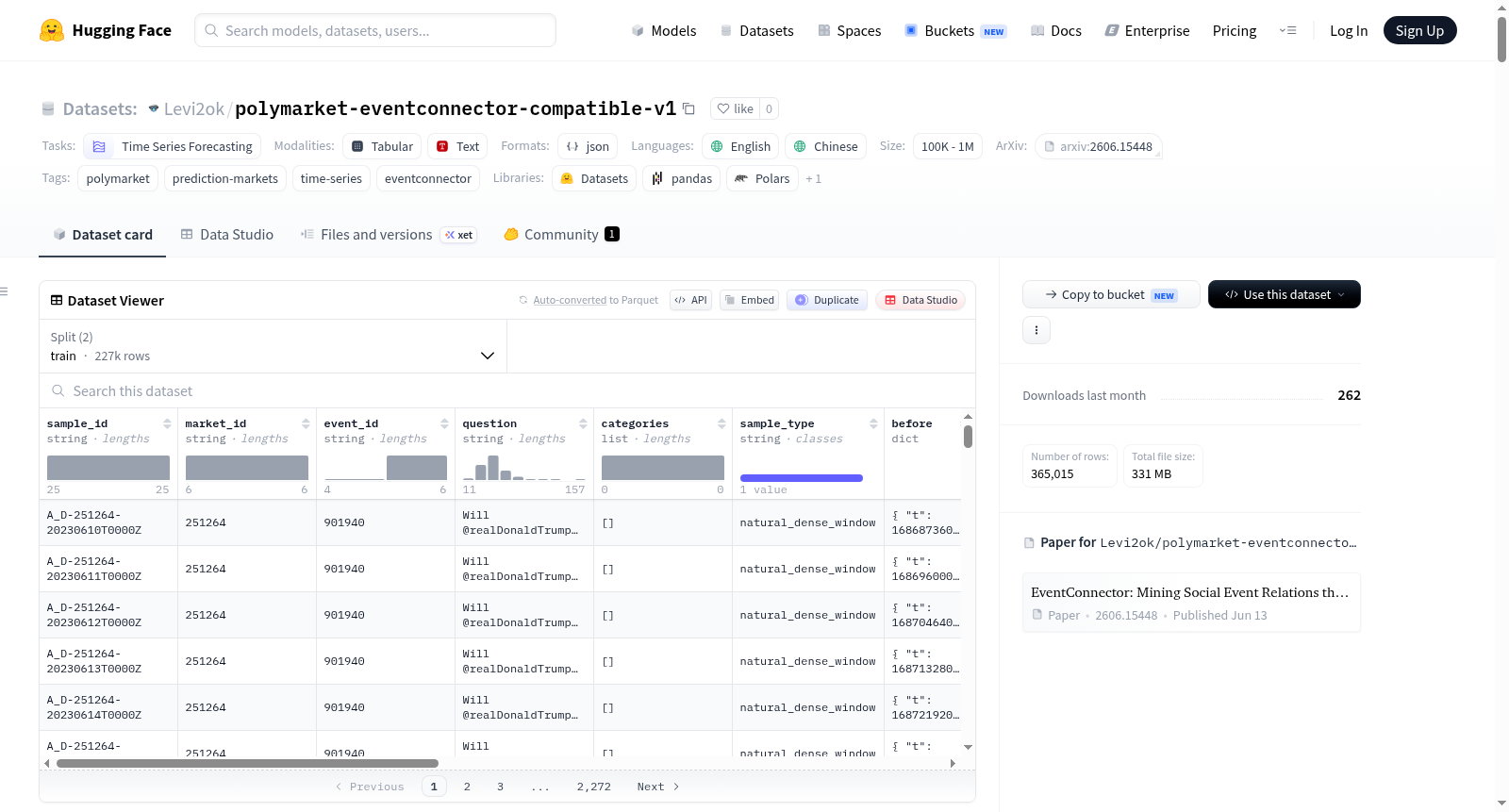This screenshot has width=1509, height=812.
Task: Open Buckets in the top navigation
Action: click(x=955, y=31)
